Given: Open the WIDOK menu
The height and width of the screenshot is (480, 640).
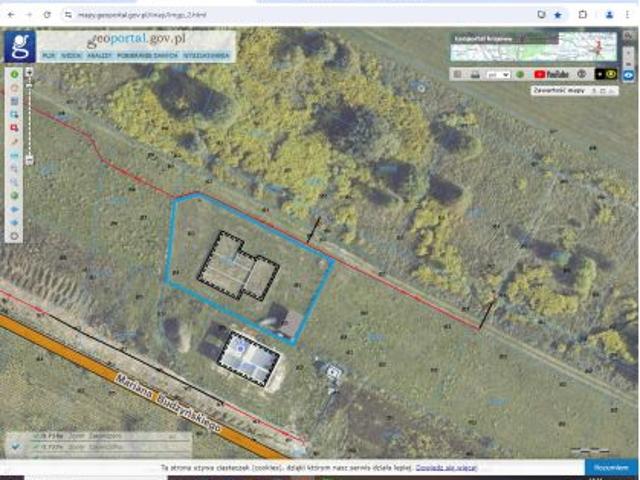Looking at the screenshot, I should coord(72,56).
